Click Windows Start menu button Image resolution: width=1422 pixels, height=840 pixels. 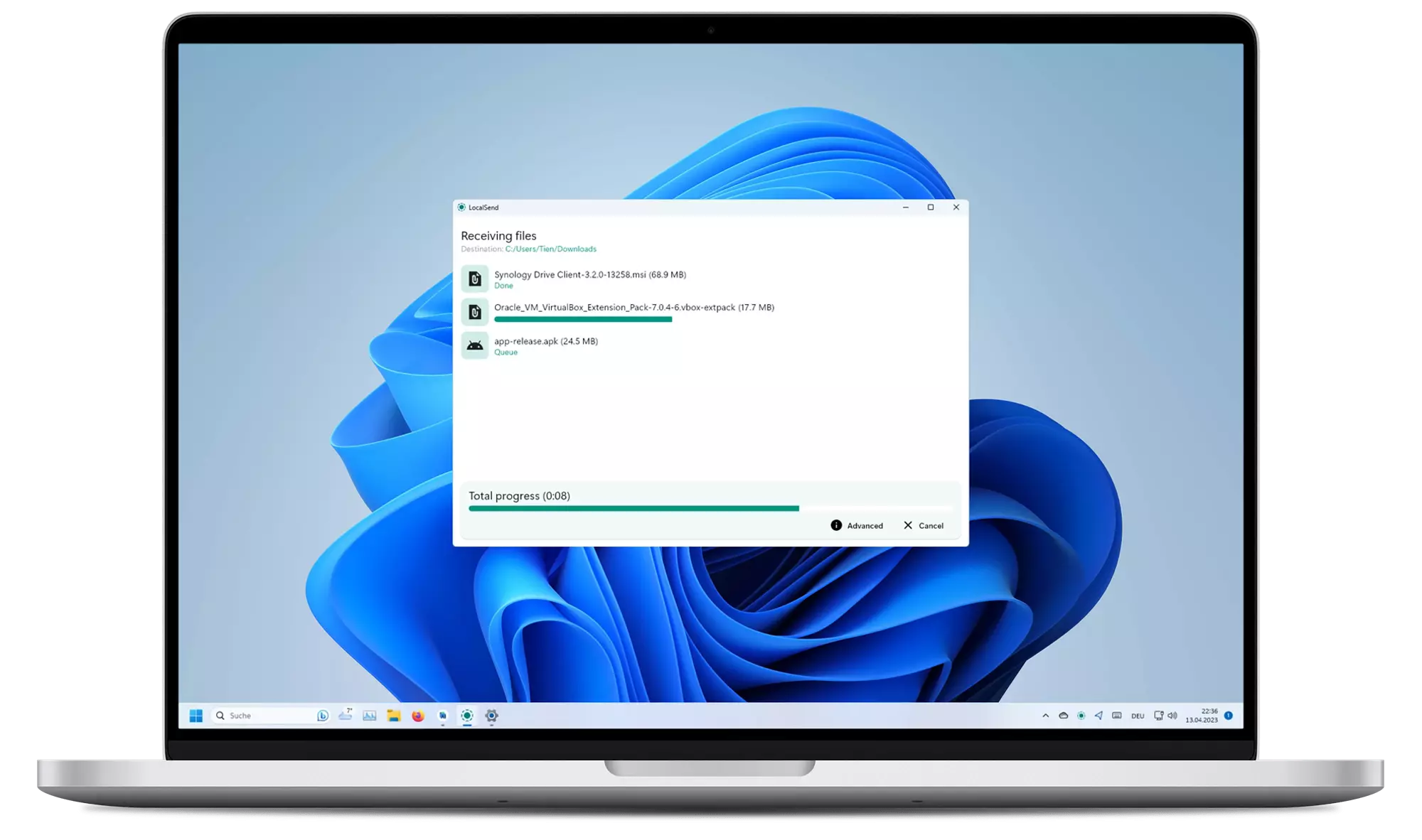tap(197, 715)
